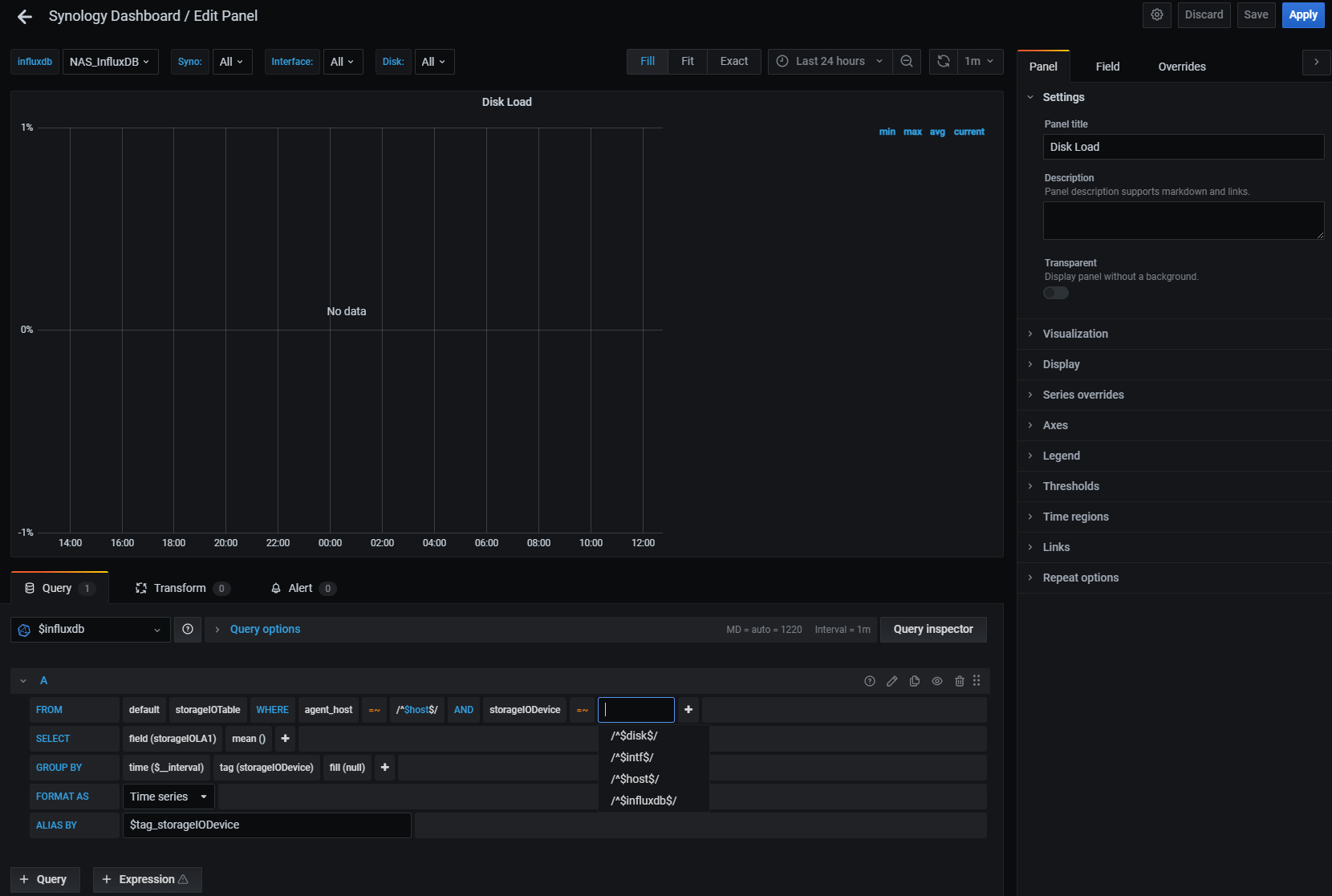Viewport: 1332px width, 896px height.
Task: Click the duplicate query icon for query A
Action: 914,681
